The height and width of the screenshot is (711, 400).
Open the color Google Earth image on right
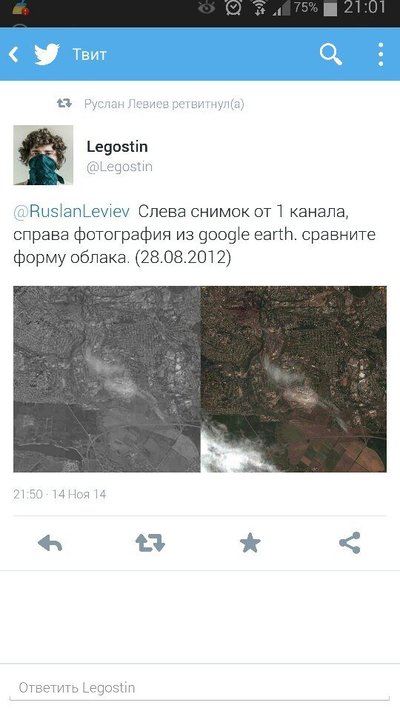point(294,379)
